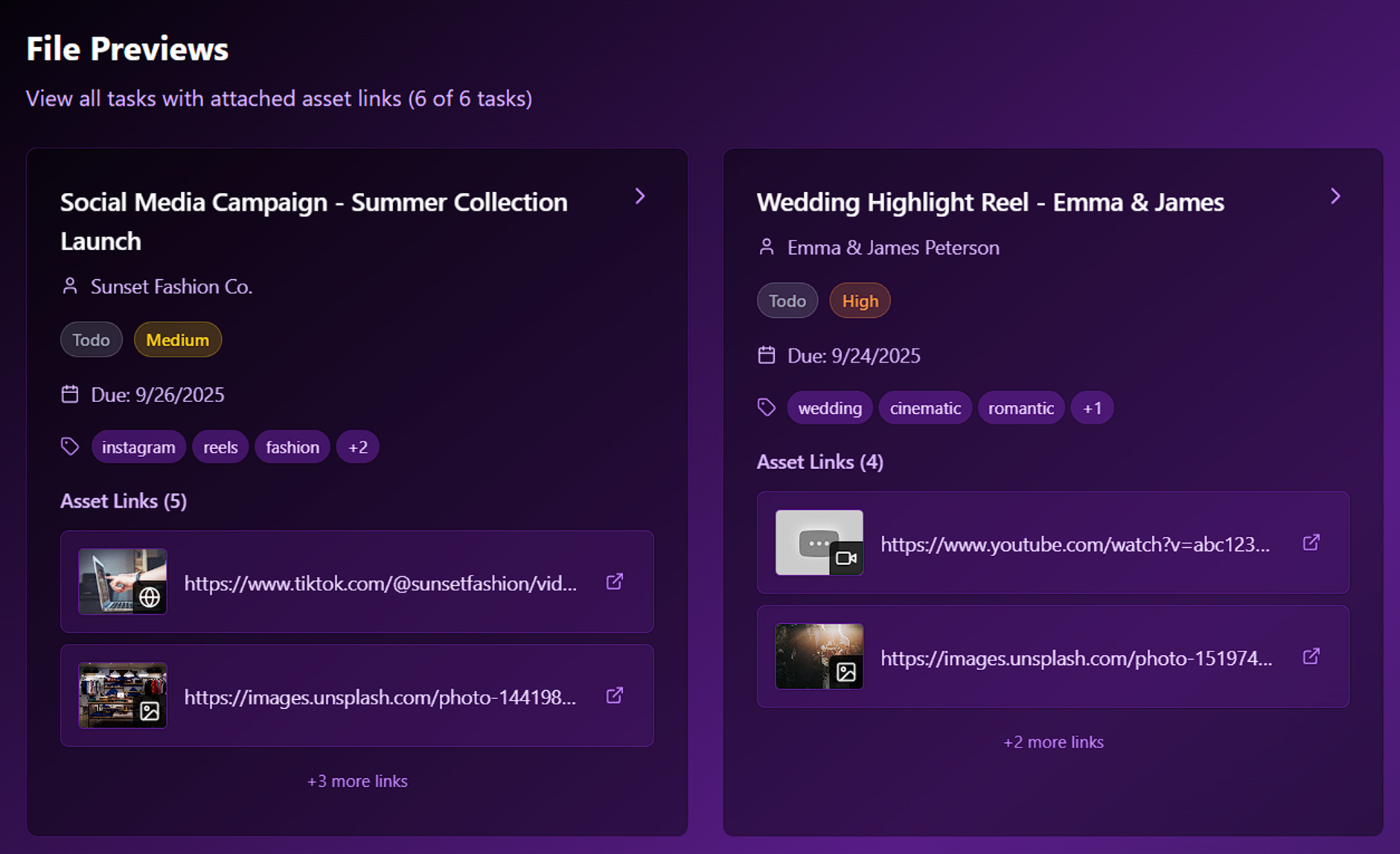Click the Sunset Fashion Co. client name

tap(171, 287)
